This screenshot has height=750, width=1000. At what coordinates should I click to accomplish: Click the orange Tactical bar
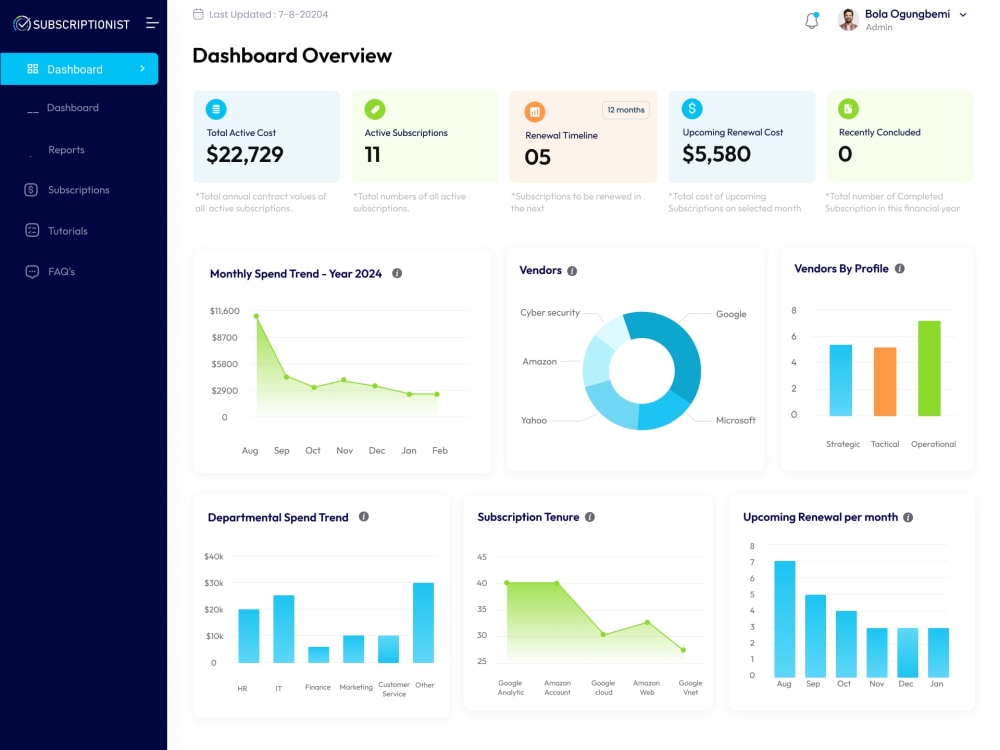[x=885, y=382]
